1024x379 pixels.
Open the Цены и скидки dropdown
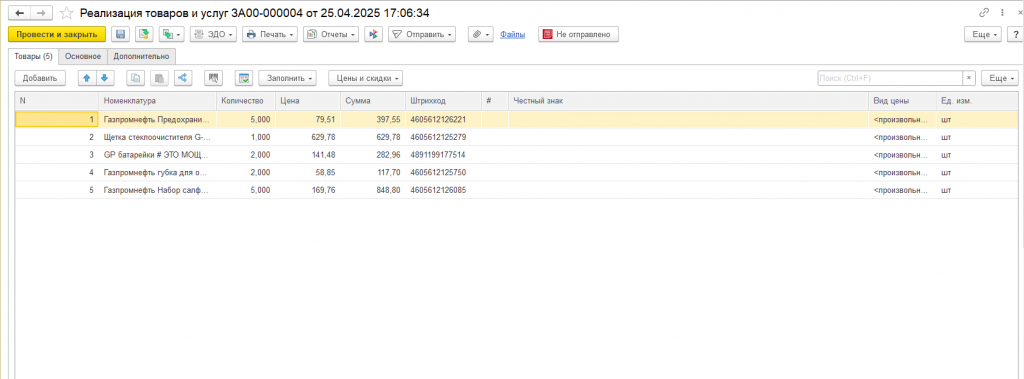pyautogui.click(x=366, y=78)
